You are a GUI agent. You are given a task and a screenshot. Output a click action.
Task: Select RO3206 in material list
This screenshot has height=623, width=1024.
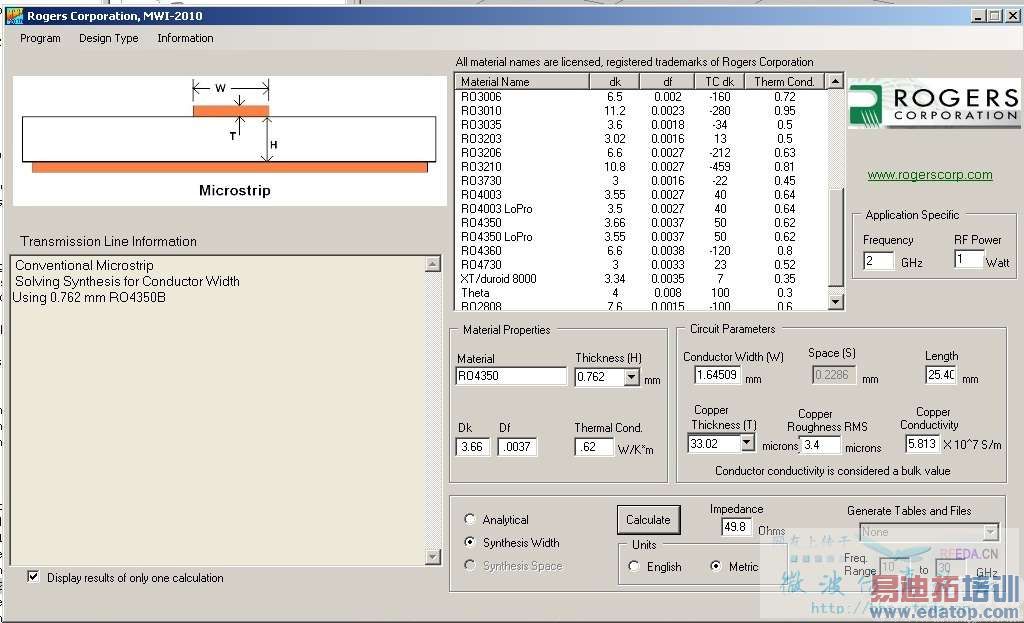481,153
